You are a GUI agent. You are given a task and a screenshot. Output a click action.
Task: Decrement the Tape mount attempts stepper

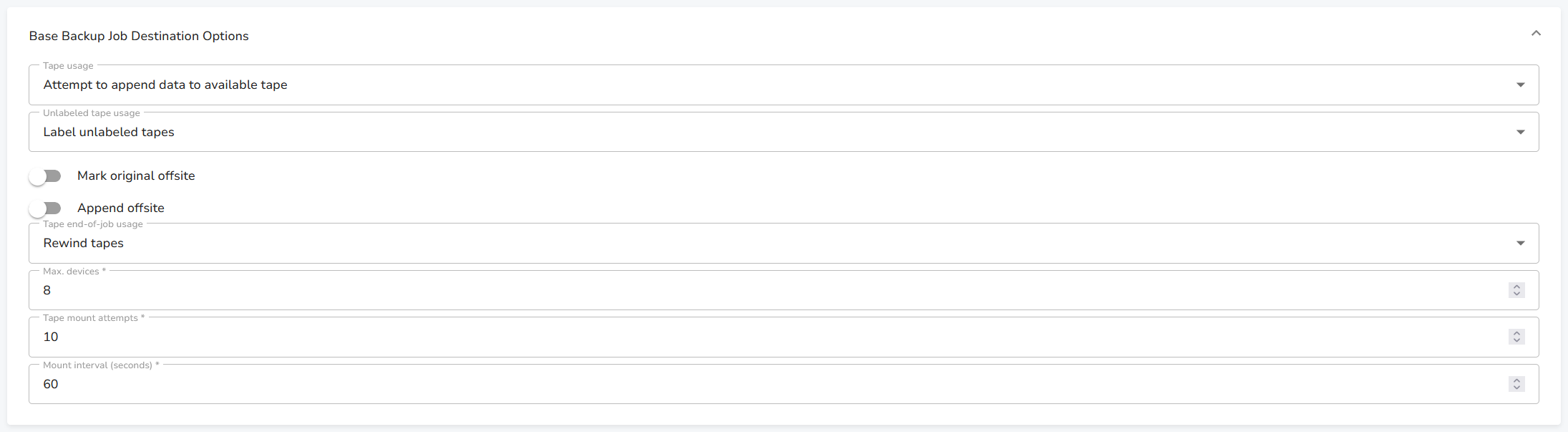[1516, 340]
